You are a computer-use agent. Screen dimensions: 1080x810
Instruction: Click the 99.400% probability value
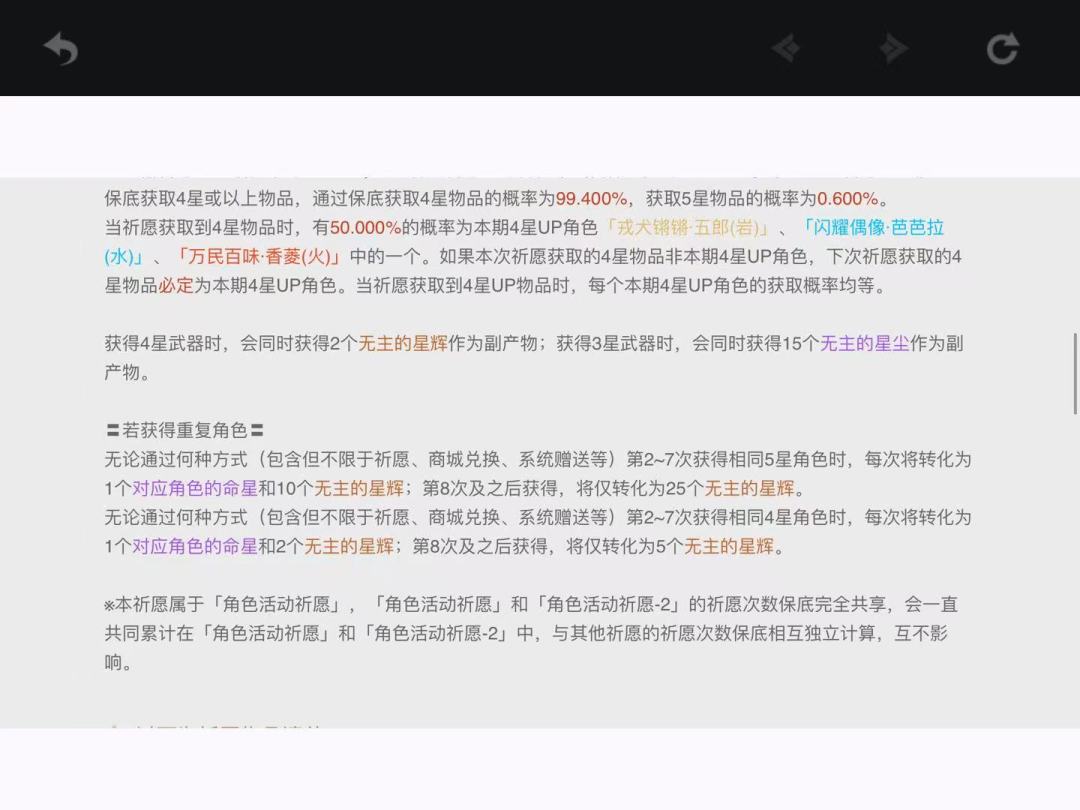point(591,198)
